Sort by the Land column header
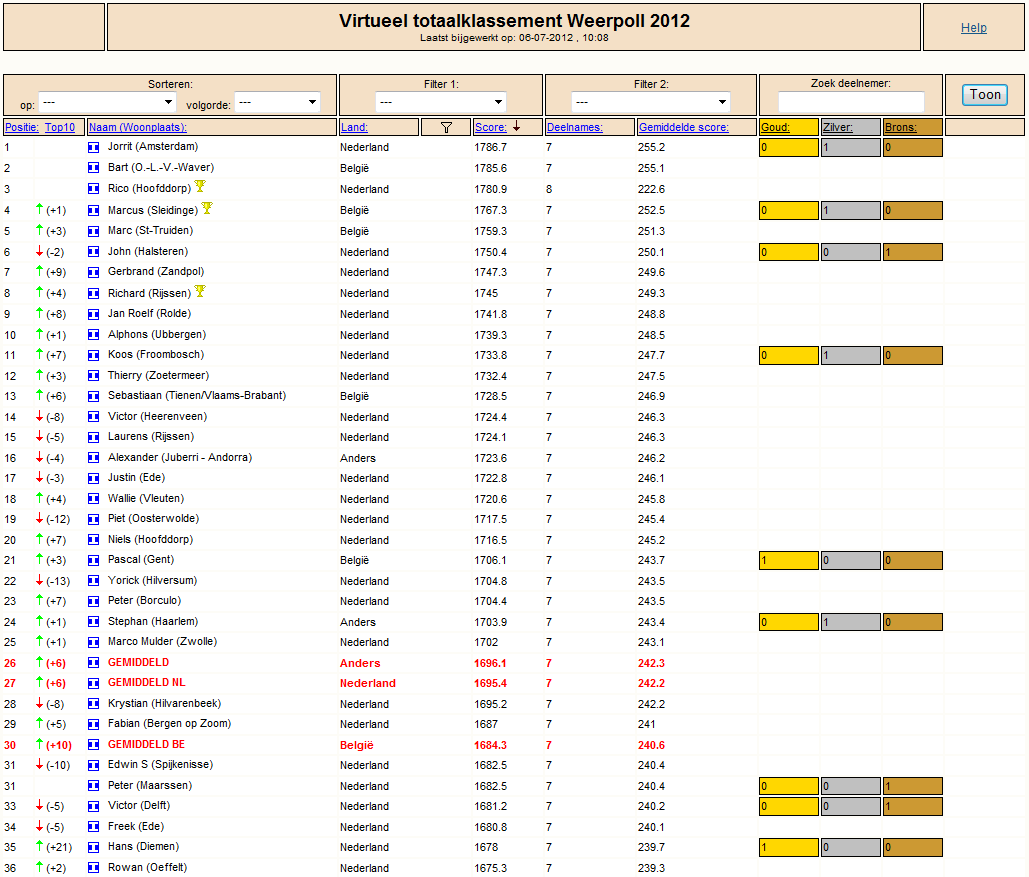Viewport: 1029px width, 877px height. coord(354,127)
